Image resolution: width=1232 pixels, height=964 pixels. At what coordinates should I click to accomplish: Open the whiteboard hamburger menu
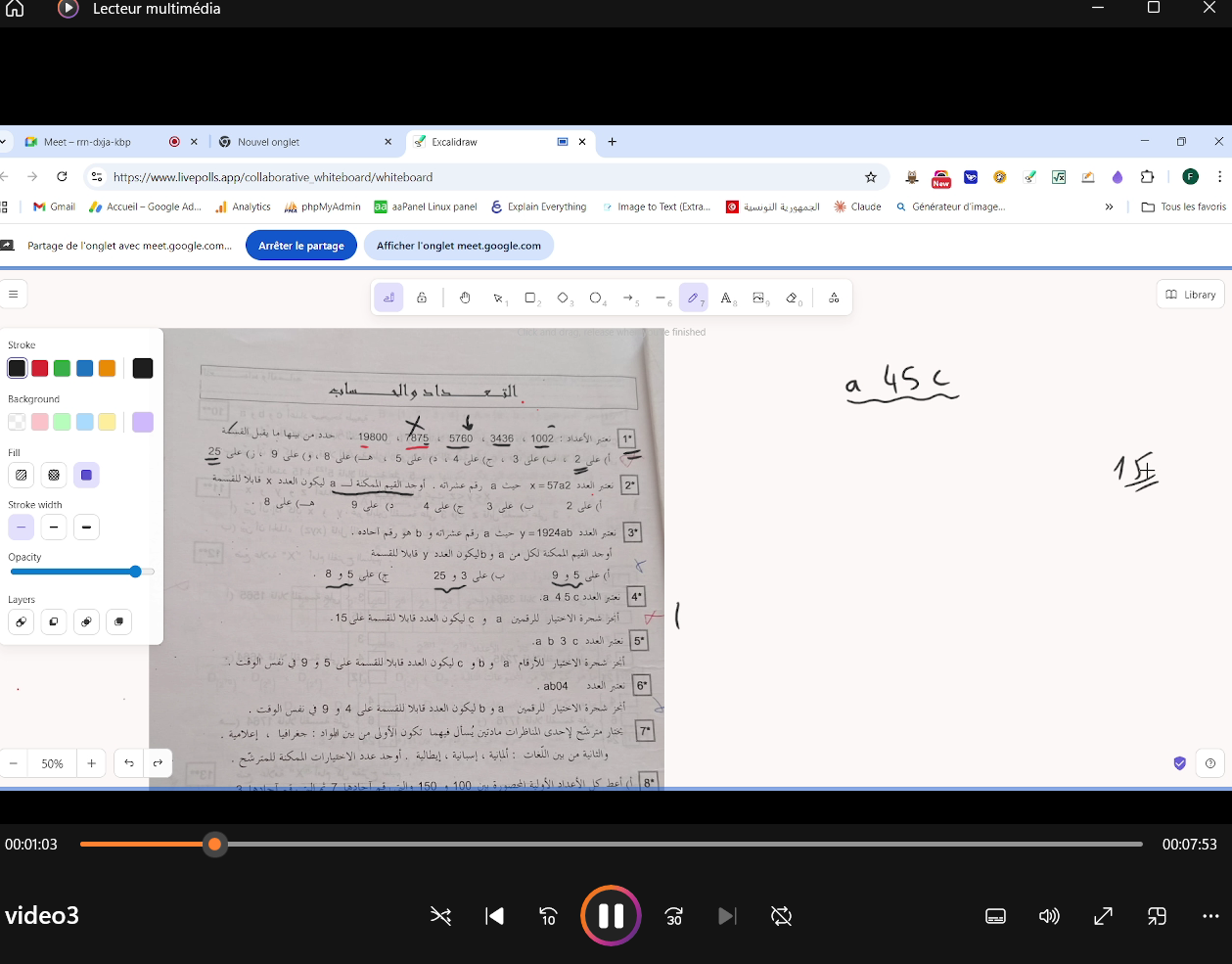tap(14, 294)
